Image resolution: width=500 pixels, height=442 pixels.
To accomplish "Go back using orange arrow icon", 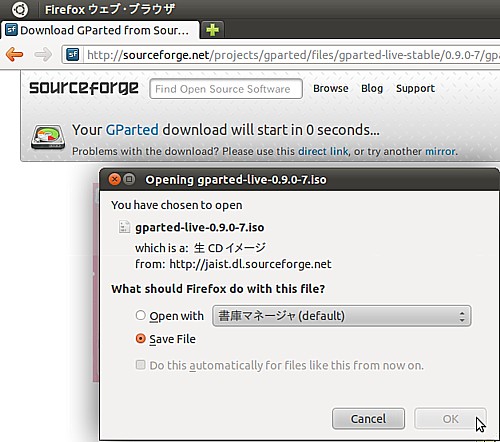I will point(14,54).
